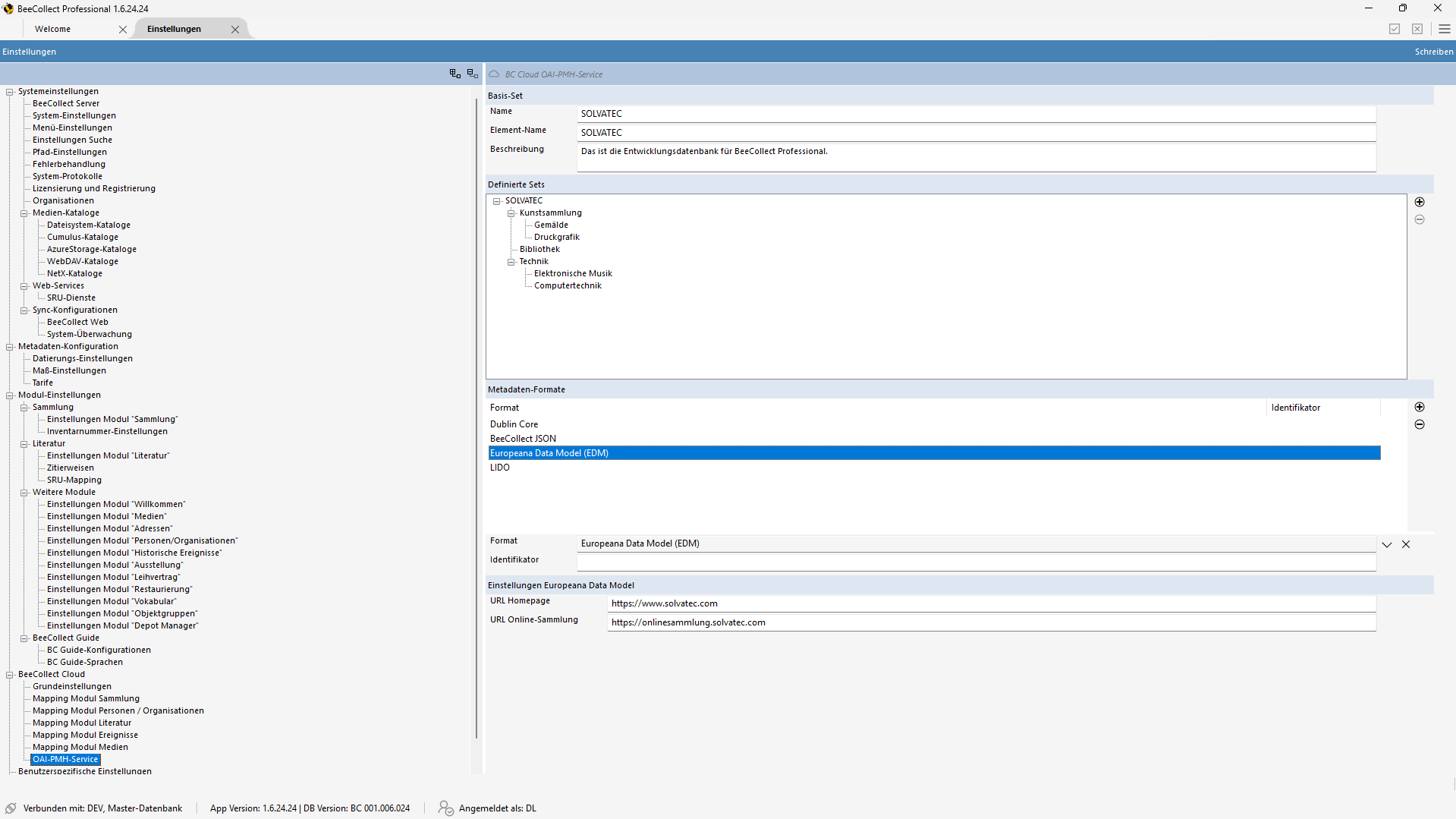Viewport: 1456px width, 819px height.
Task: Close the Einstellungen tab
Action: point(235,30)
